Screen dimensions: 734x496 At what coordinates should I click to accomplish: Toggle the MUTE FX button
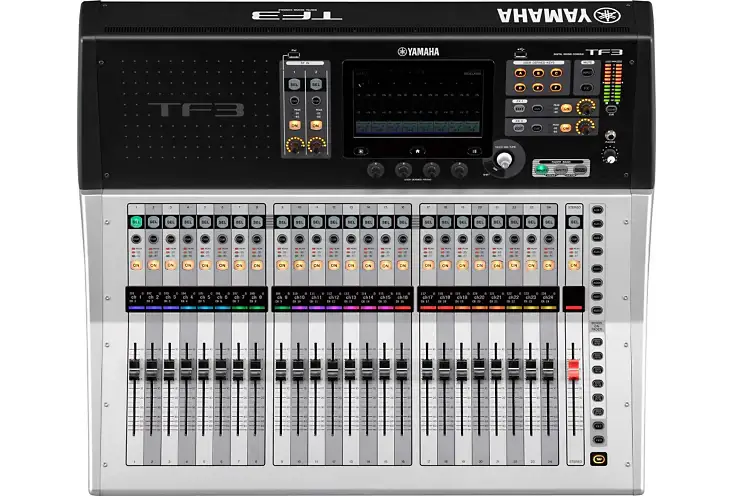pos(587,88)
